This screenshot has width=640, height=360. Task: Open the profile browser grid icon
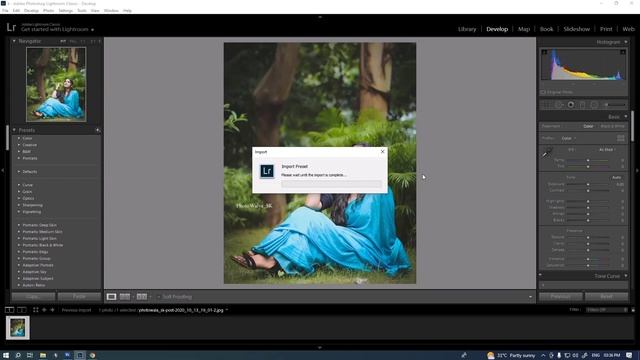point(621,138)
